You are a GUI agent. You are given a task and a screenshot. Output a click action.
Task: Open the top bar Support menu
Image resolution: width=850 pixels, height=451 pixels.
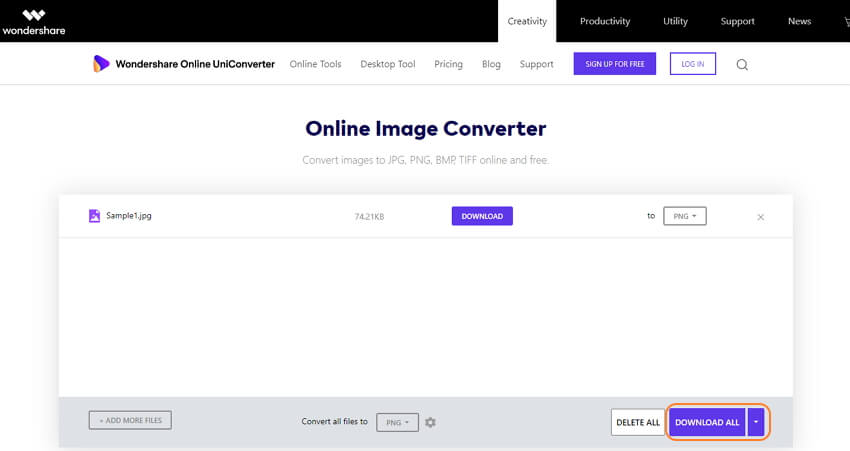click(x=737, y=21)
